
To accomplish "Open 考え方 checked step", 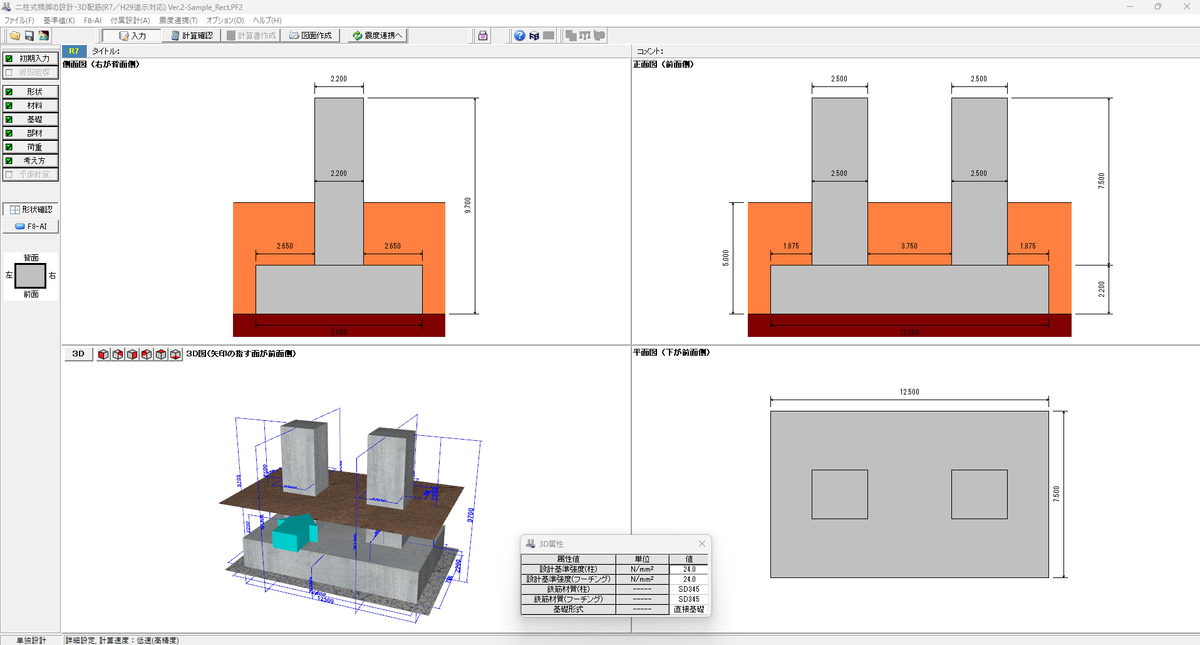I will [x=30, y=160].
